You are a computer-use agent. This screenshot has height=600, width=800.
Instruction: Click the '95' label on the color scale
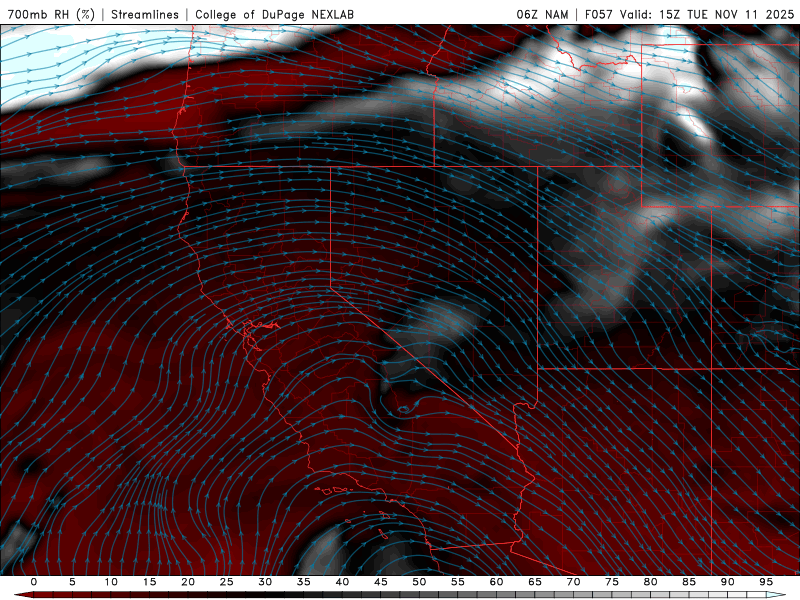click(766, 582)
